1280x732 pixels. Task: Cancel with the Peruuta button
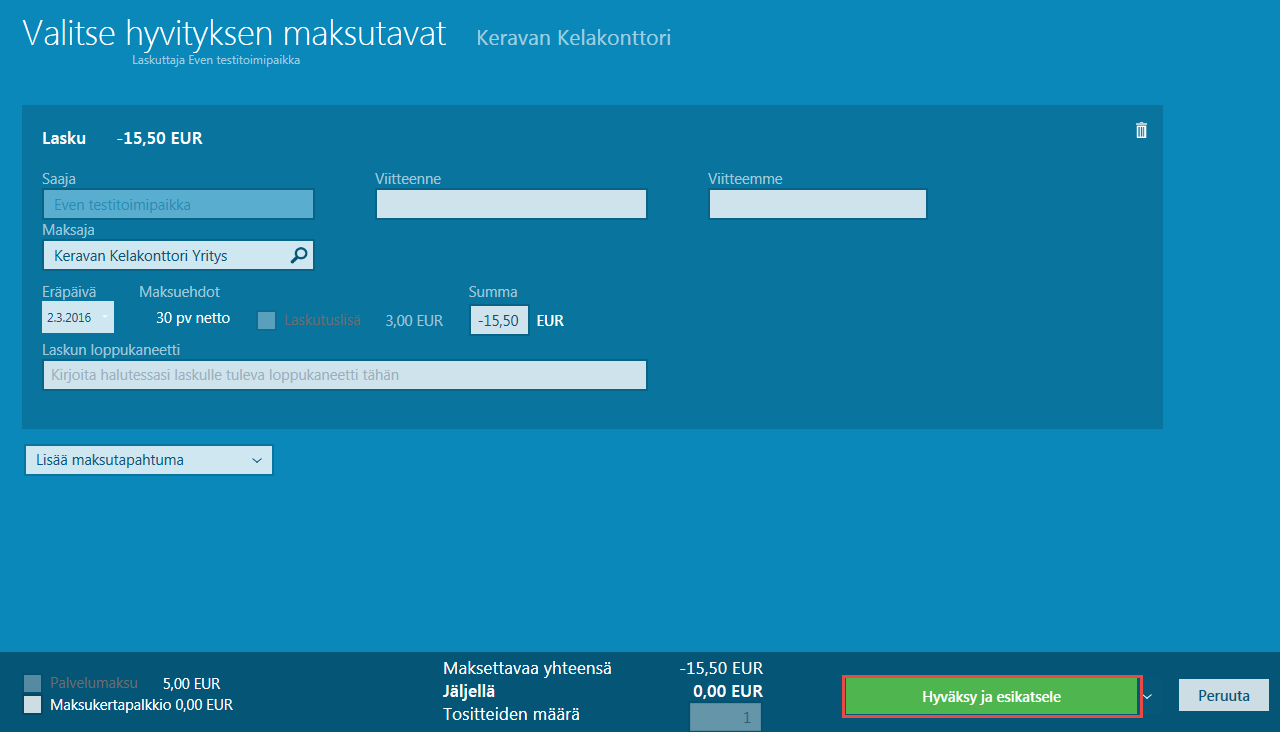coord(1223,696)
